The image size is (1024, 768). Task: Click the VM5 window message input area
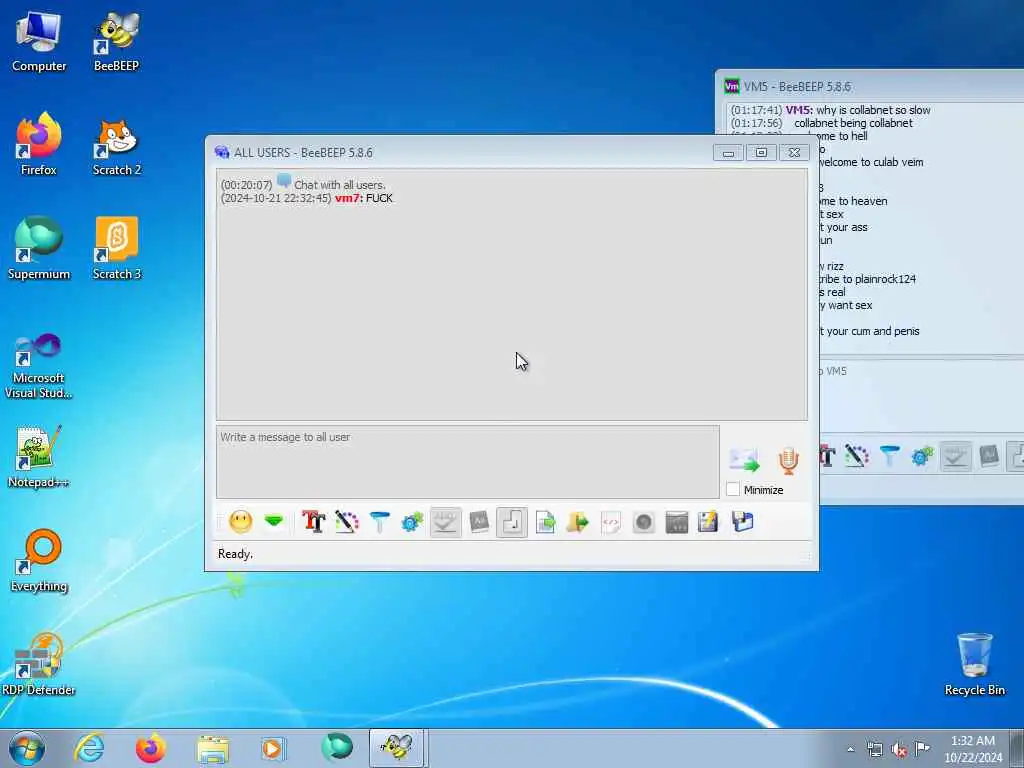coord(921,398)
